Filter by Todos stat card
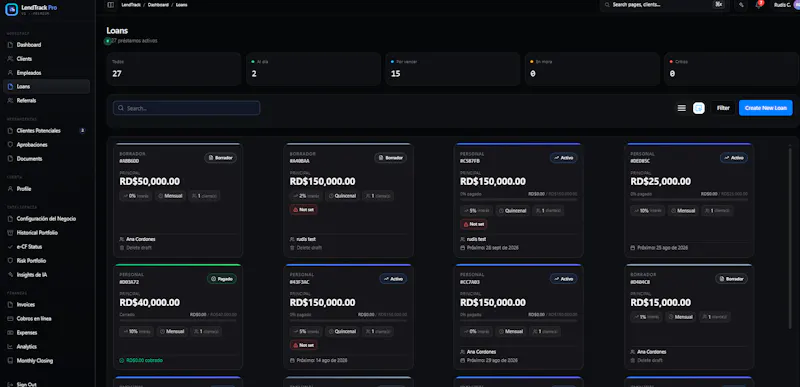 point(174,69)
